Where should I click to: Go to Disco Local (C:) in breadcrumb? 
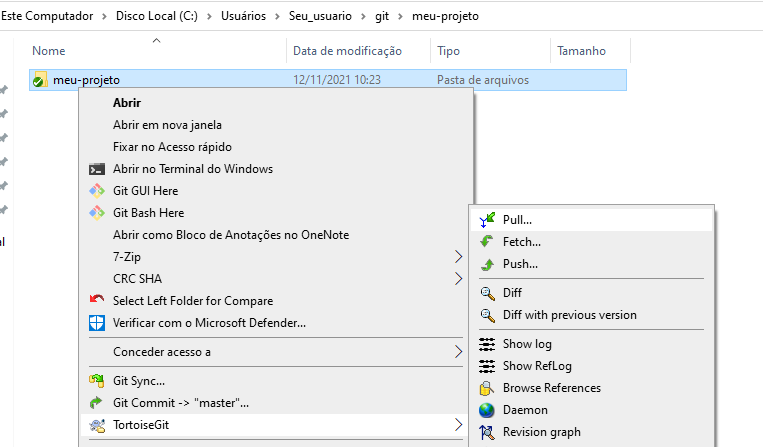tap(157, 16)
